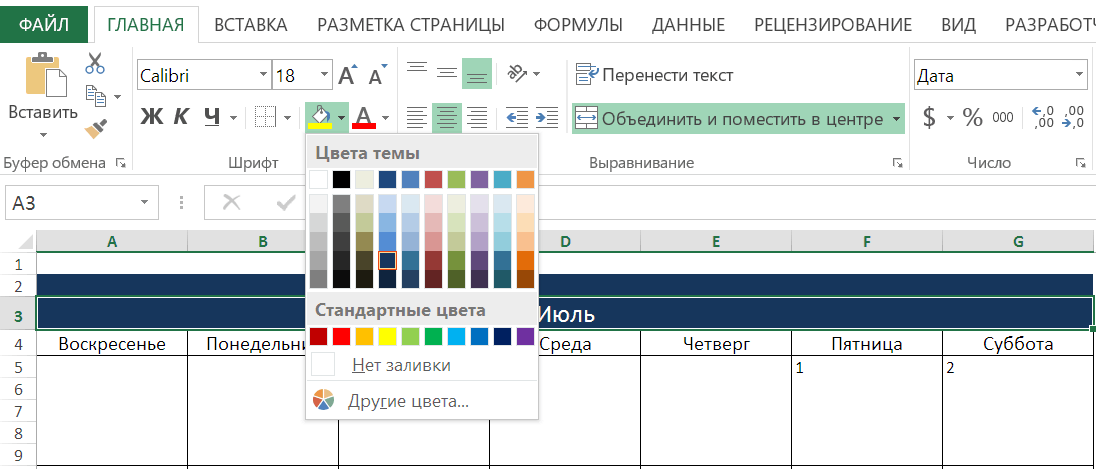Click the fill color paint bucket icon
Screen dimensions: 1096x469
319,117
